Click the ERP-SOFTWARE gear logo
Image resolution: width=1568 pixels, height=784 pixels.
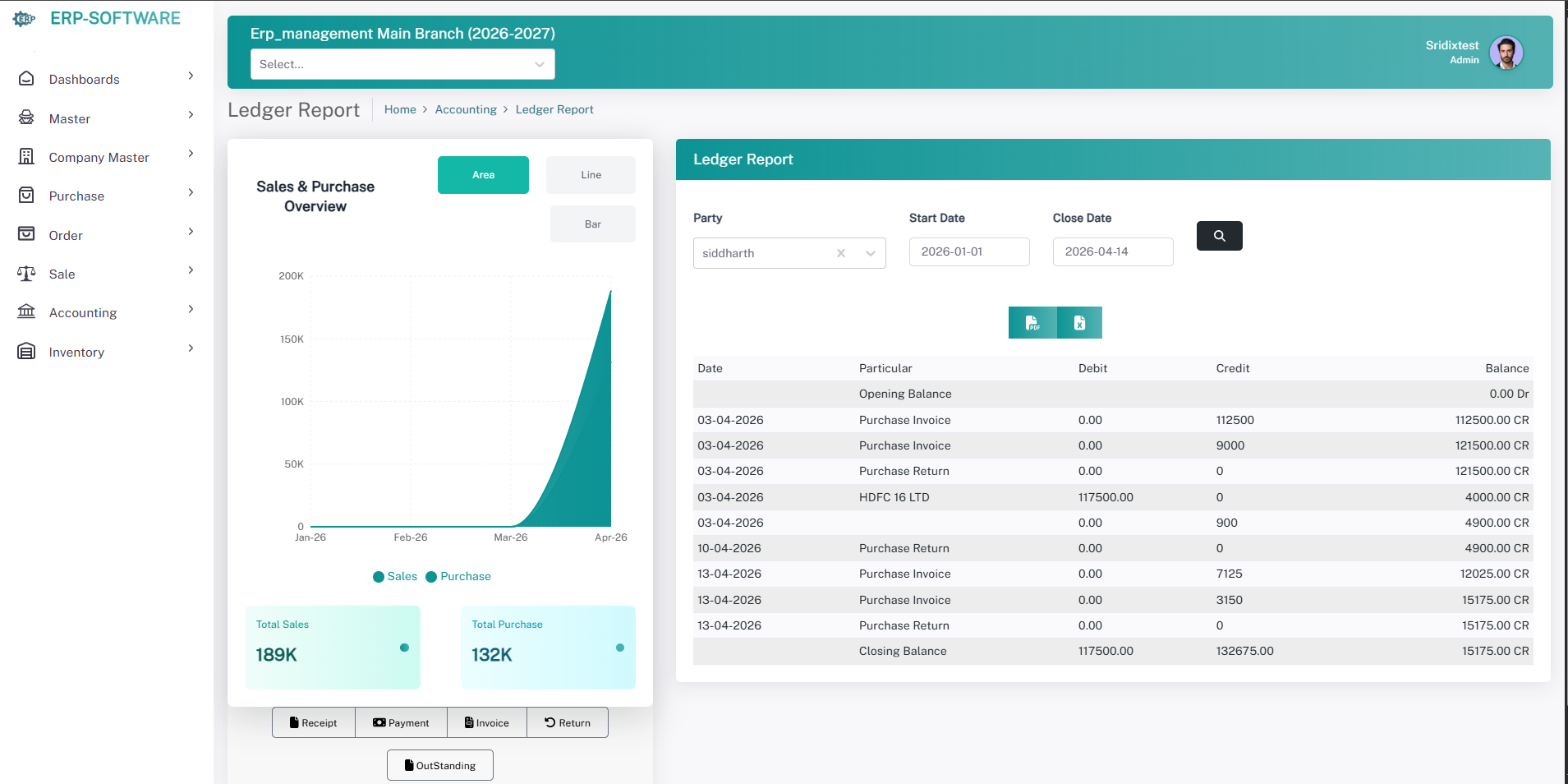click(25, 19)
